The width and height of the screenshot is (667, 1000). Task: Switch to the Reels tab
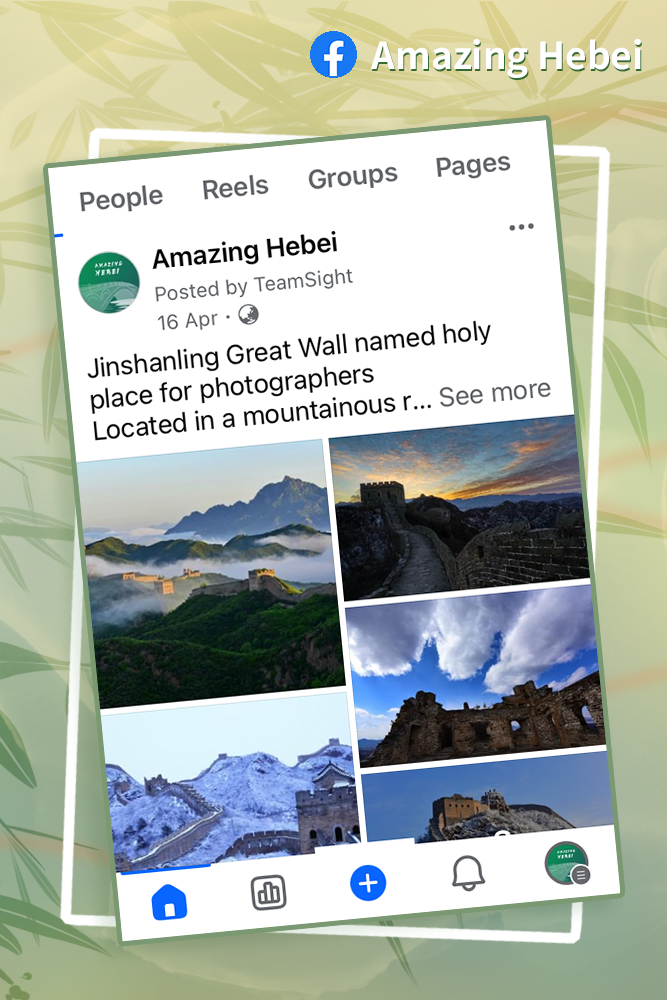(x=235, y=188)
